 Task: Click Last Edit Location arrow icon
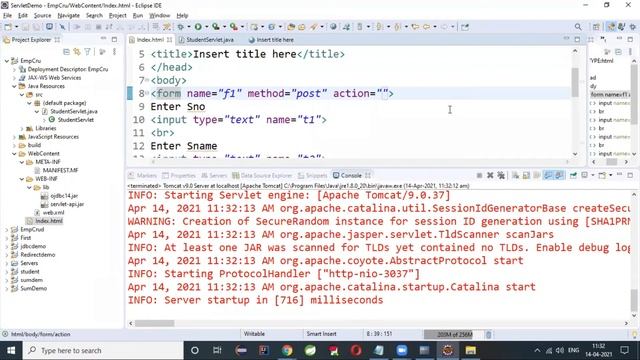pos(415,27)
